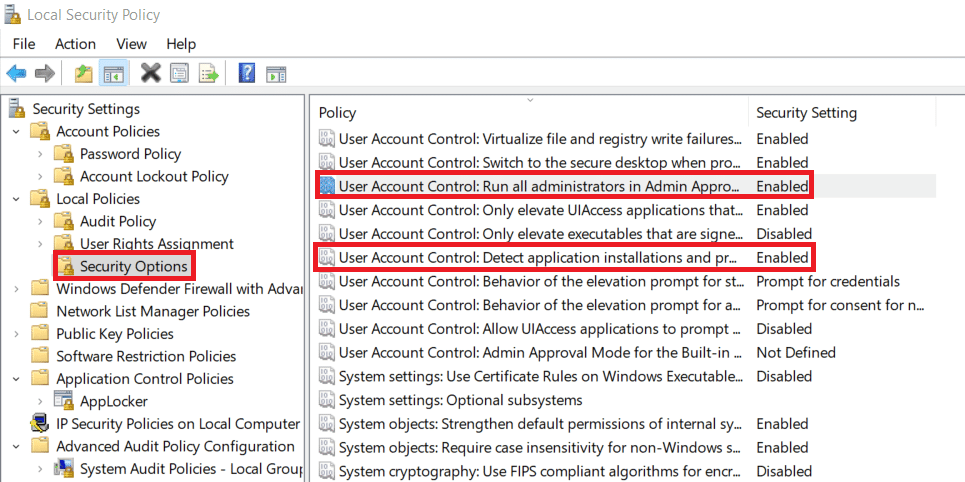Open Help via blue question-mark icon
The height and width of the screenshot is (482, 965).
[x=247, y=73]
